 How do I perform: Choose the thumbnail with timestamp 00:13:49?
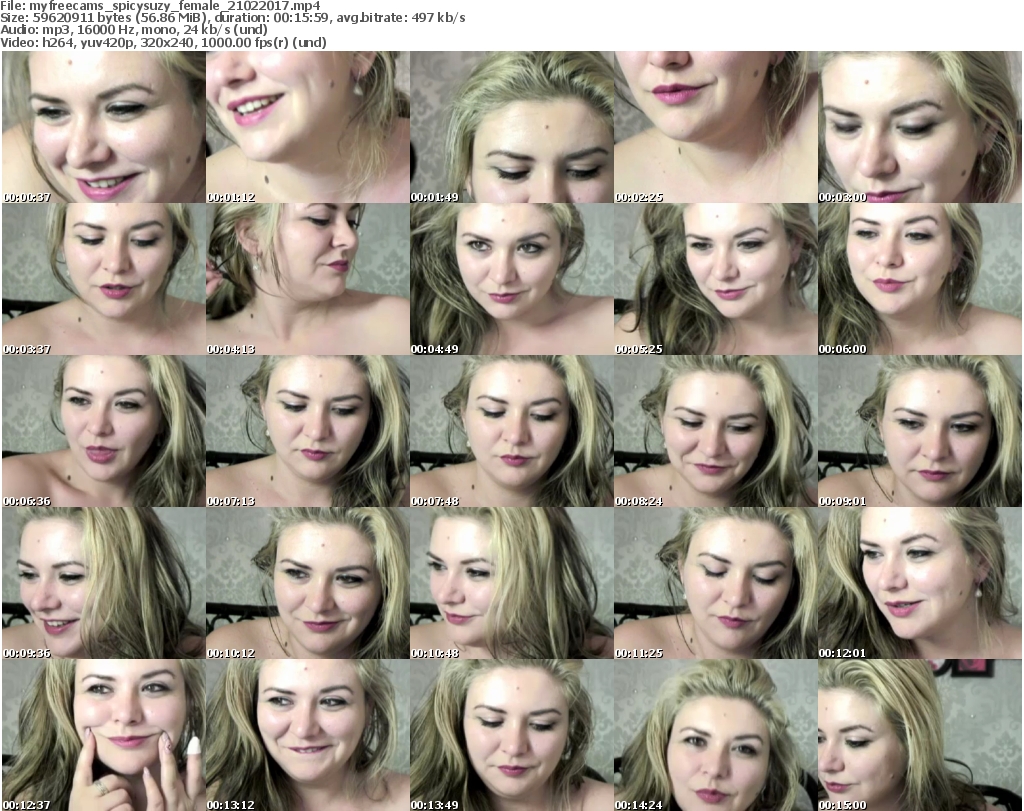point(512,735)
